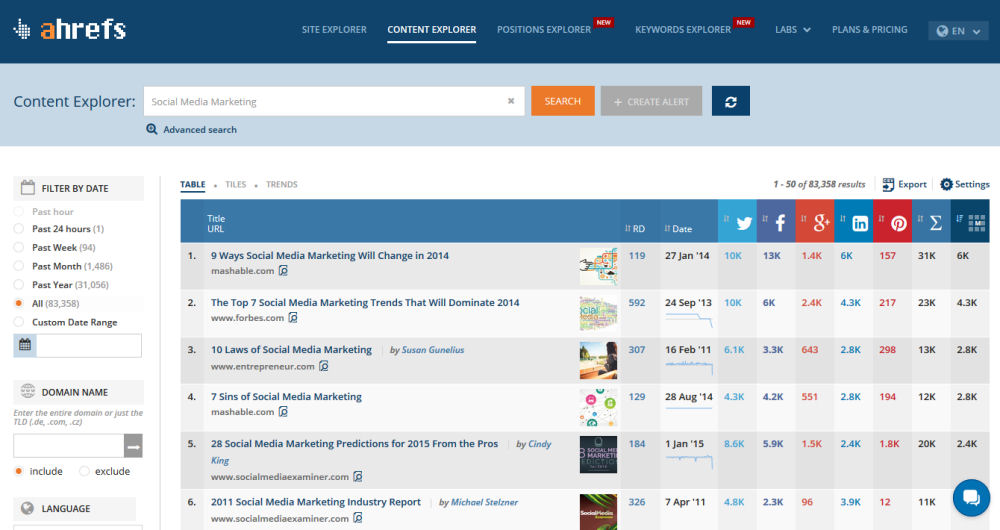The image size is (1000, 530).
Task: Open thumbnail of 2011 Industry Report
Action: click(x=598, y=512)
